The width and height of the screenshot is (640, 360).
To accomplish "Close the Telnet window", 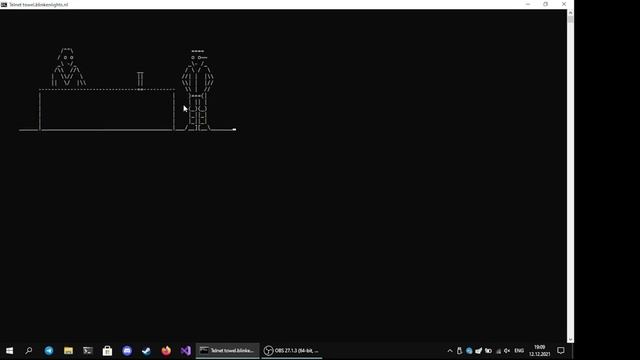I will 564,4.
